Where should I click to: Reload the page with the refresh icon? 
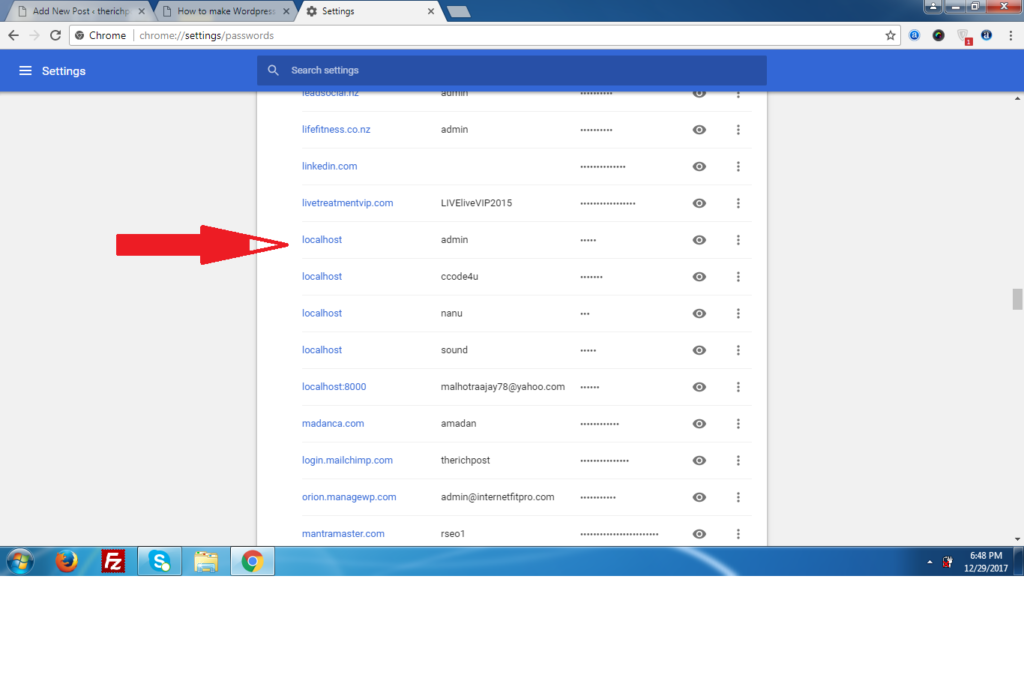click(x=56, y=35)
